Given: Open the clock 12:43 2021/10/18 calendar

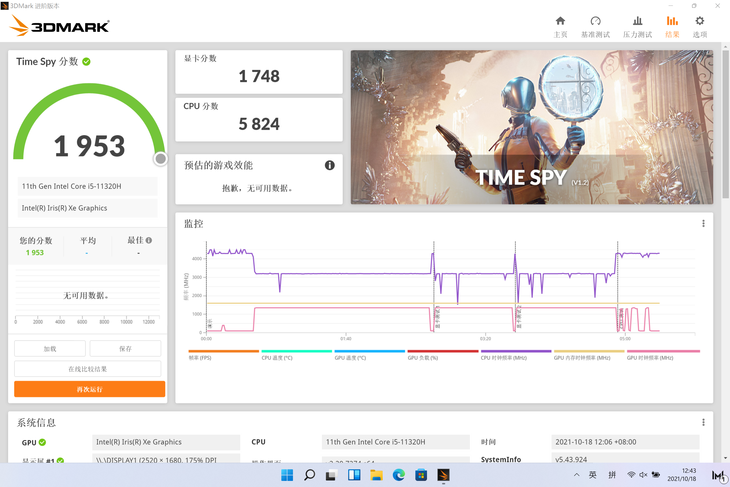Looking at the screenshot, I should pyautogui.click(x=682, y=475).
